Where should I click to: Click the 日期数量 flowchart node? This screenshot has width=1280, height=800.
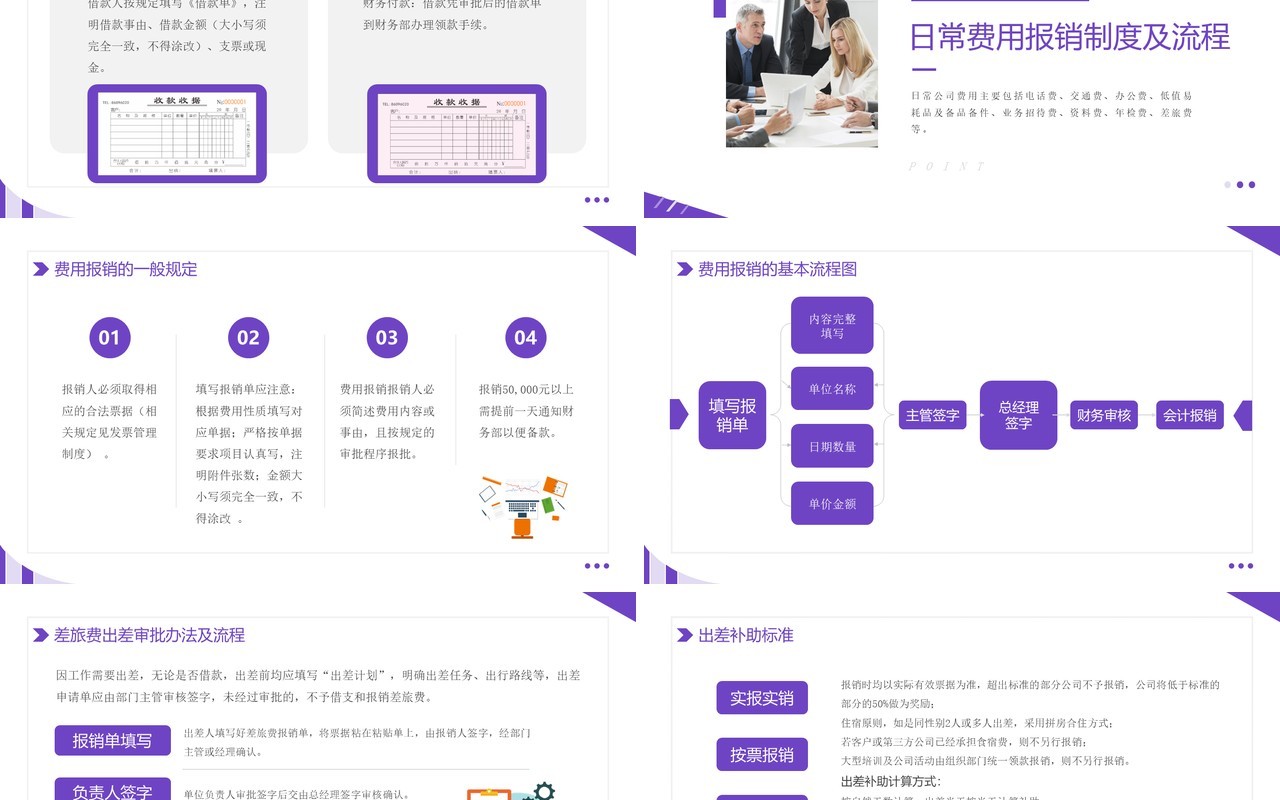coord(832,446)
